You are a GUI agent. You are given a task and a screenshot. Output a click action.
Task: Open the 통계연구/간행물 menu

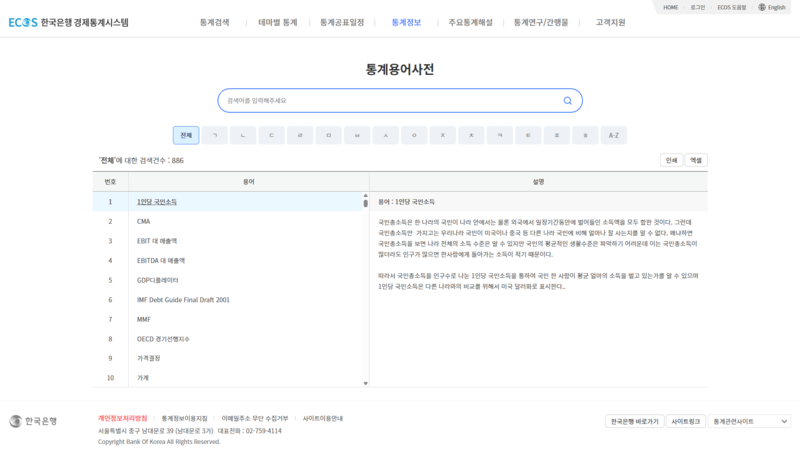click(x=541, y=22)
